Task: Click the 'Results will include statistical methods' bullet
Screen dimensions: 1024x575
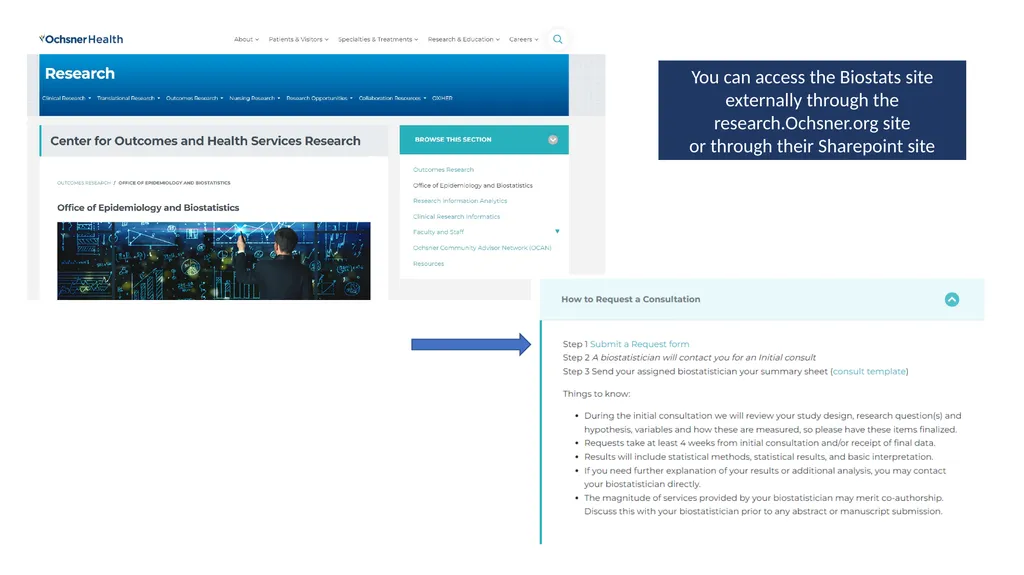Action: 758,457
